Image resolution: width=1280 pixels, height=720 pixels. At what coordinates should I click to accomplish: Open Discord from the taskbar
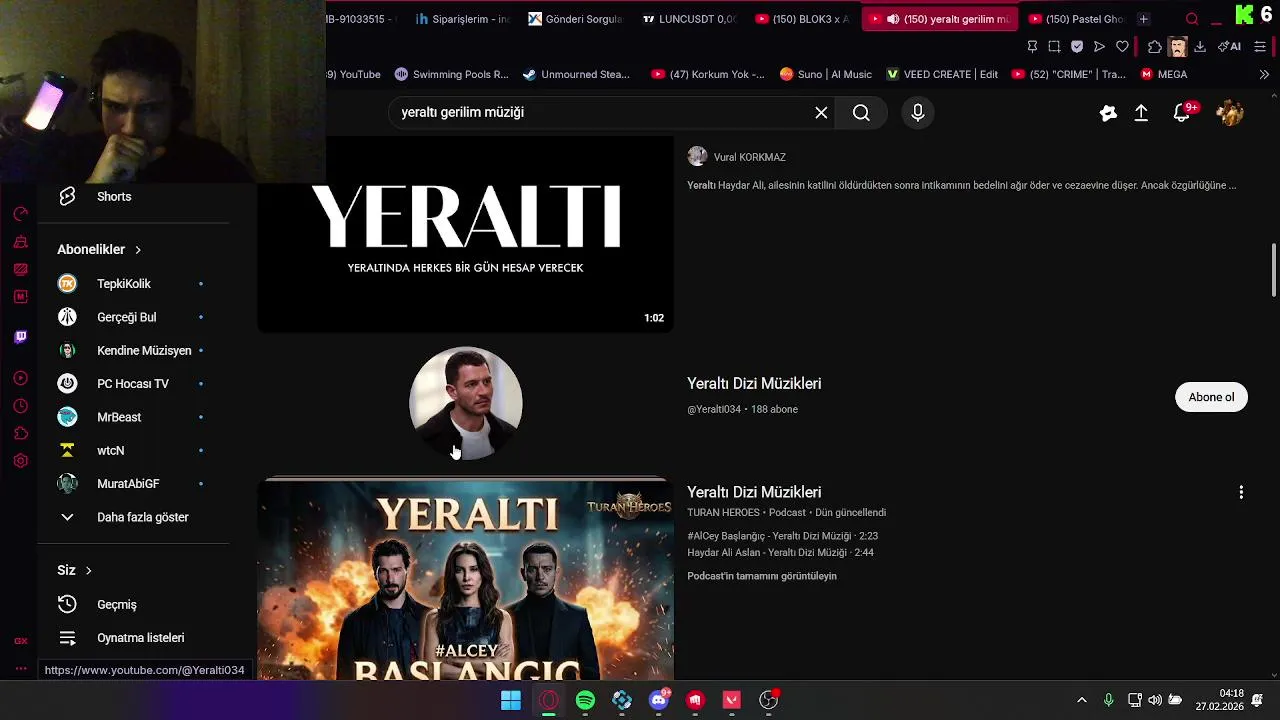click(659, 700)
